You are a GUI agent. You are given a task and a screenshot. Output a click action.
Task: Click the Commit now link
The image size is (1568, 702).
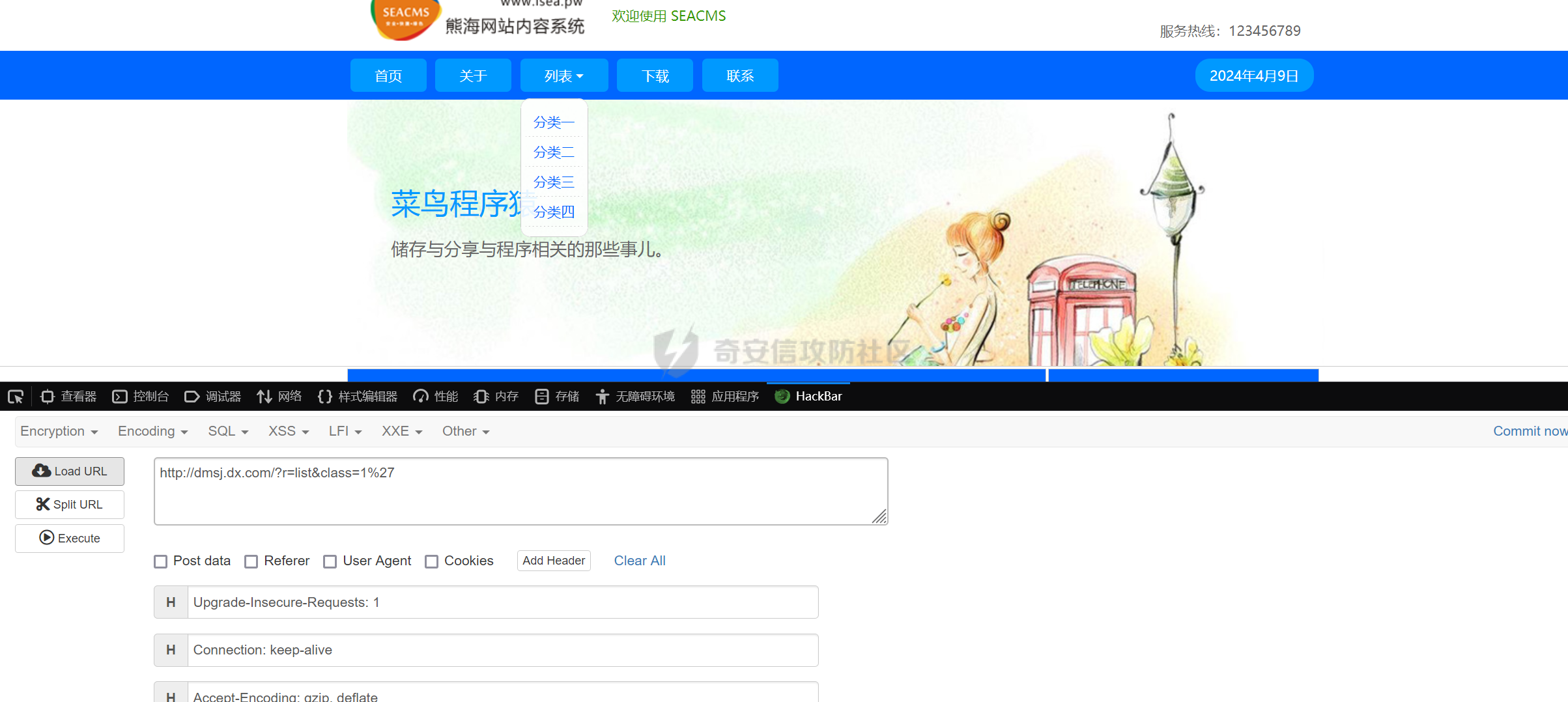(x=1530, y=431)
